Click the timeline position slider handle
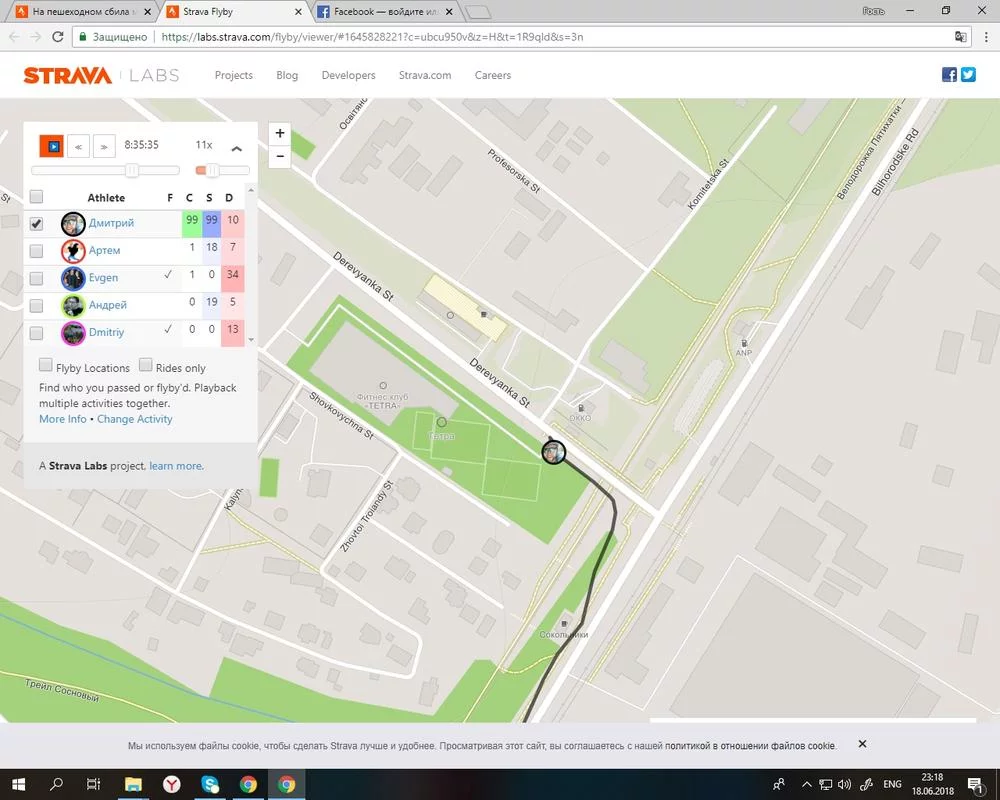Image resolution: width=1000 pixels, height=800 pixels. point(132,170)
